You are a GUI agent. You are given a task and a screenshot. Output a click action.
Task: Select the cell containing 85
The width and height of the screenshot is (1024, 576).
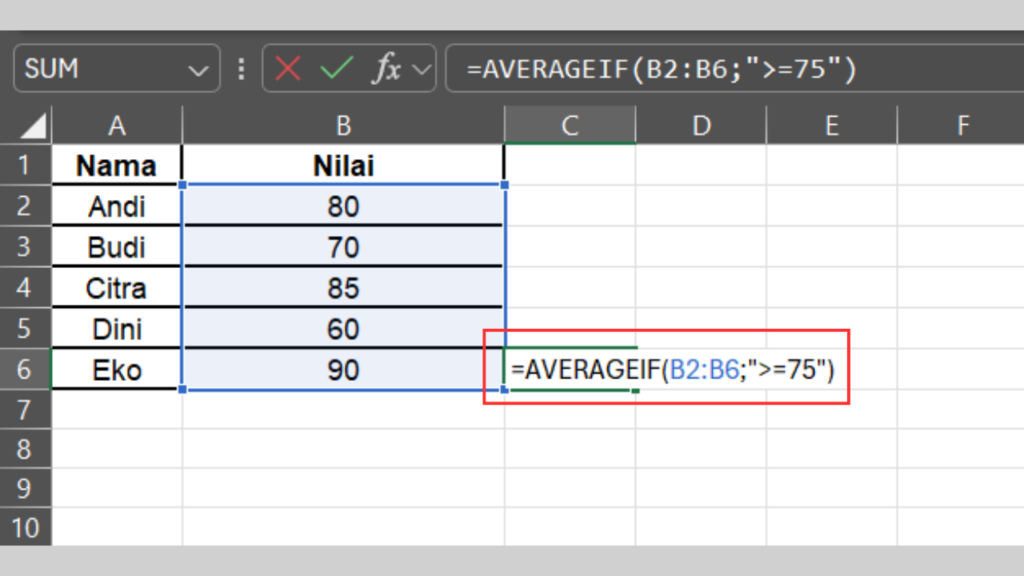[x=343, y=288]
